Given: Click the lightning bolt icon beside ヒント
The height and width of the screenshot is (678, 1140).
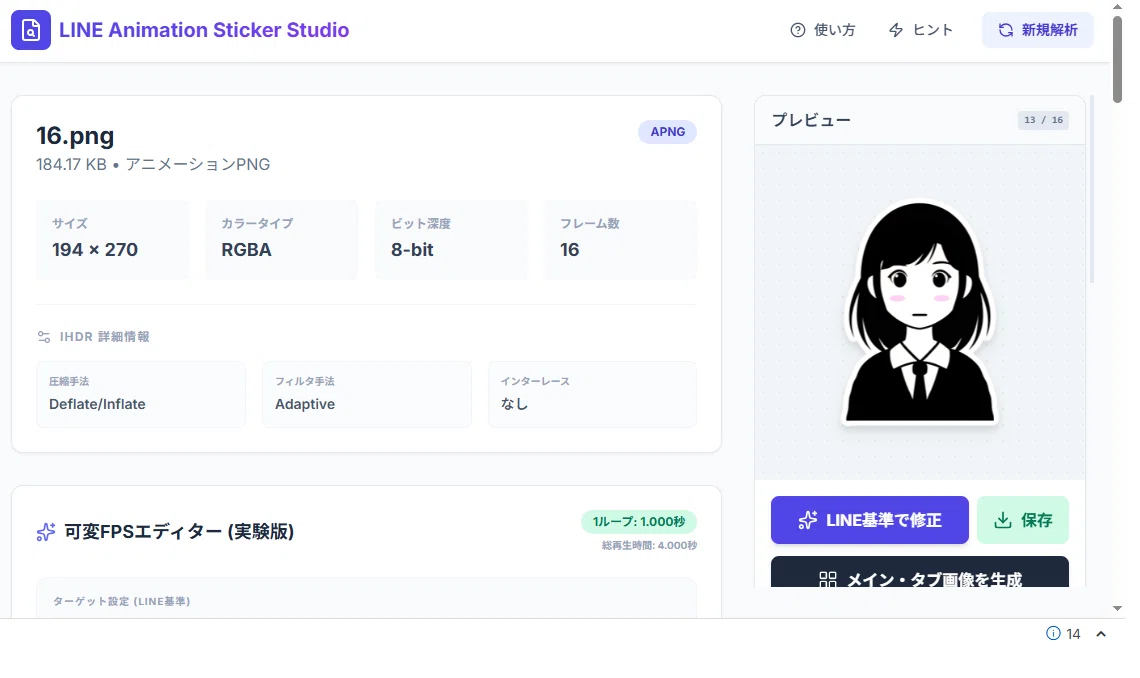Looking at the screenshot, I should (x=896, y=30).
